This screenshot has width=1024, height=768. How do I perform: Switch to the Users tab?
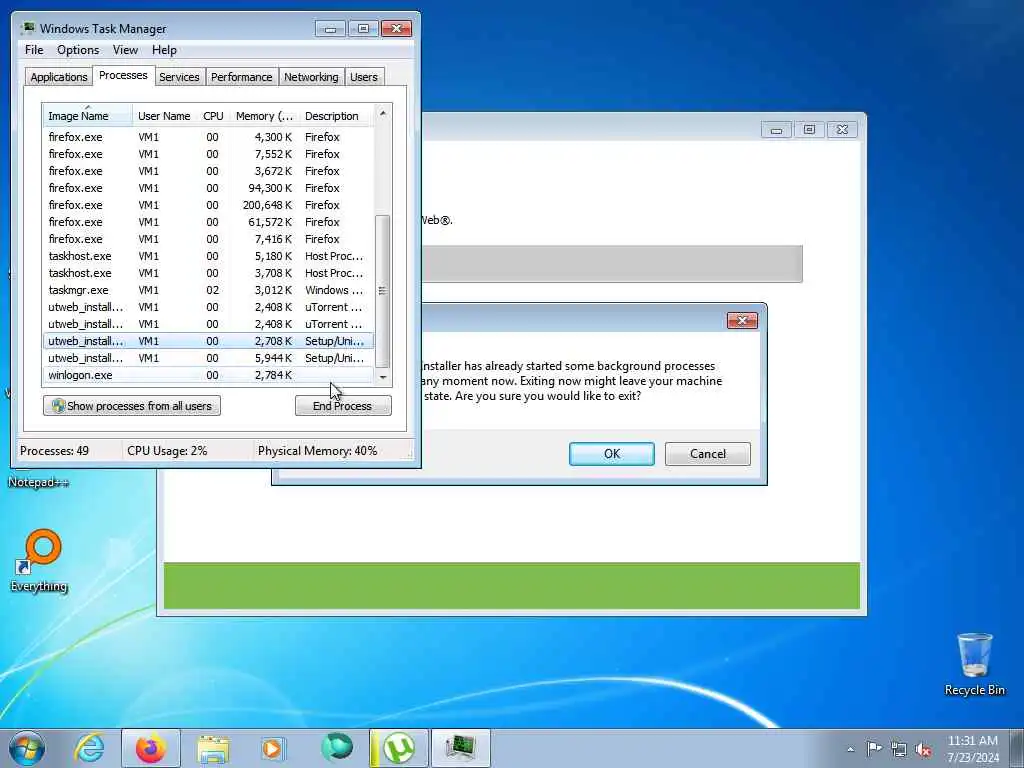(364, 77)
